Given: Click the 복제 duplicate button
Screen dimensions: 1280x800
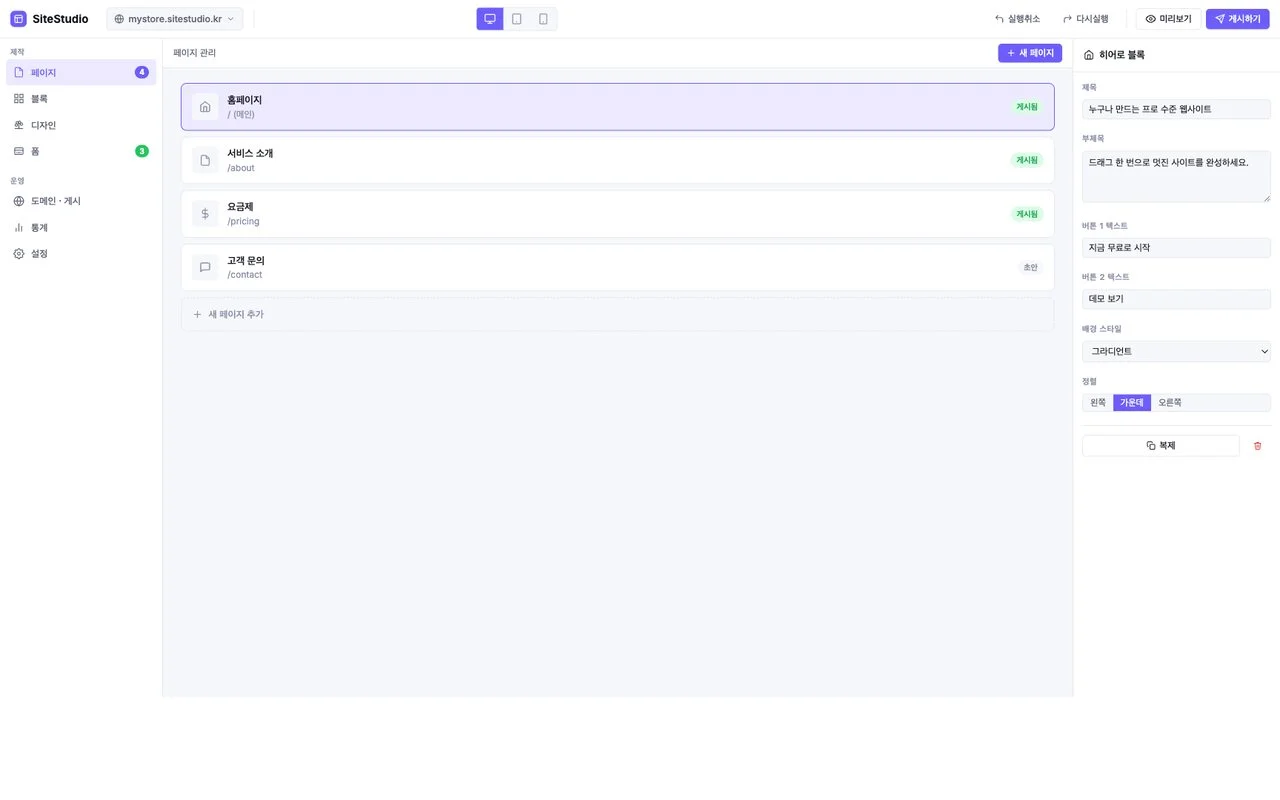Looking at the screenshot, I should (1160, 446).
